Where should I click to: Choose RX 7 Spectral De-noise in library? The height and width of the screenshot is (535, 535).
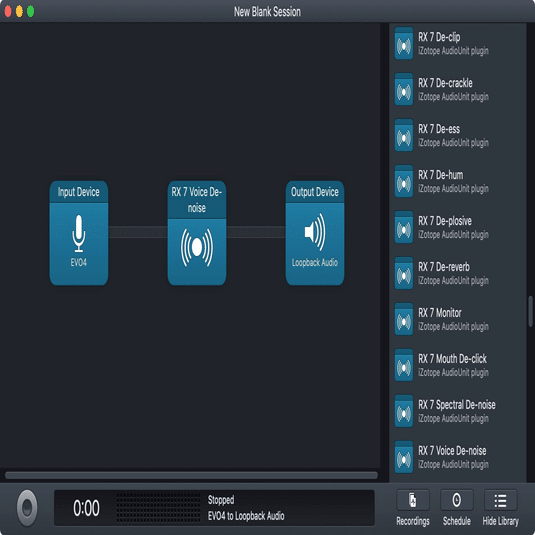pos(445,411)
